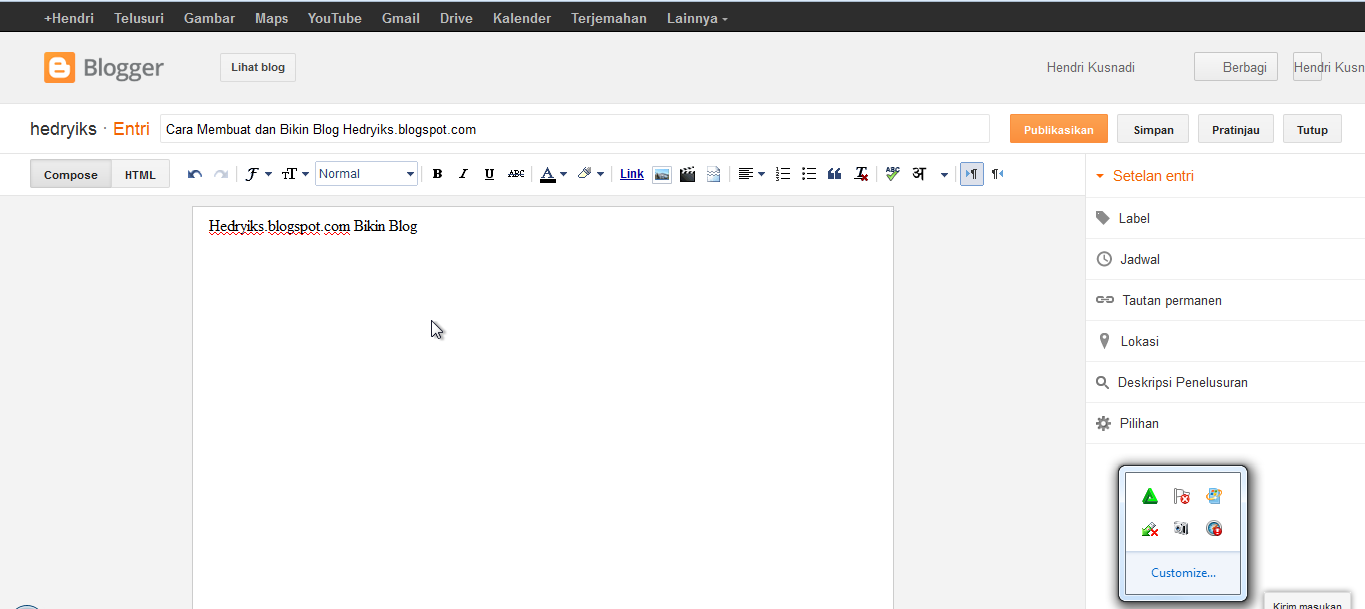
Task: Click the hedryiks blog name link
Action: click(63, 129)
